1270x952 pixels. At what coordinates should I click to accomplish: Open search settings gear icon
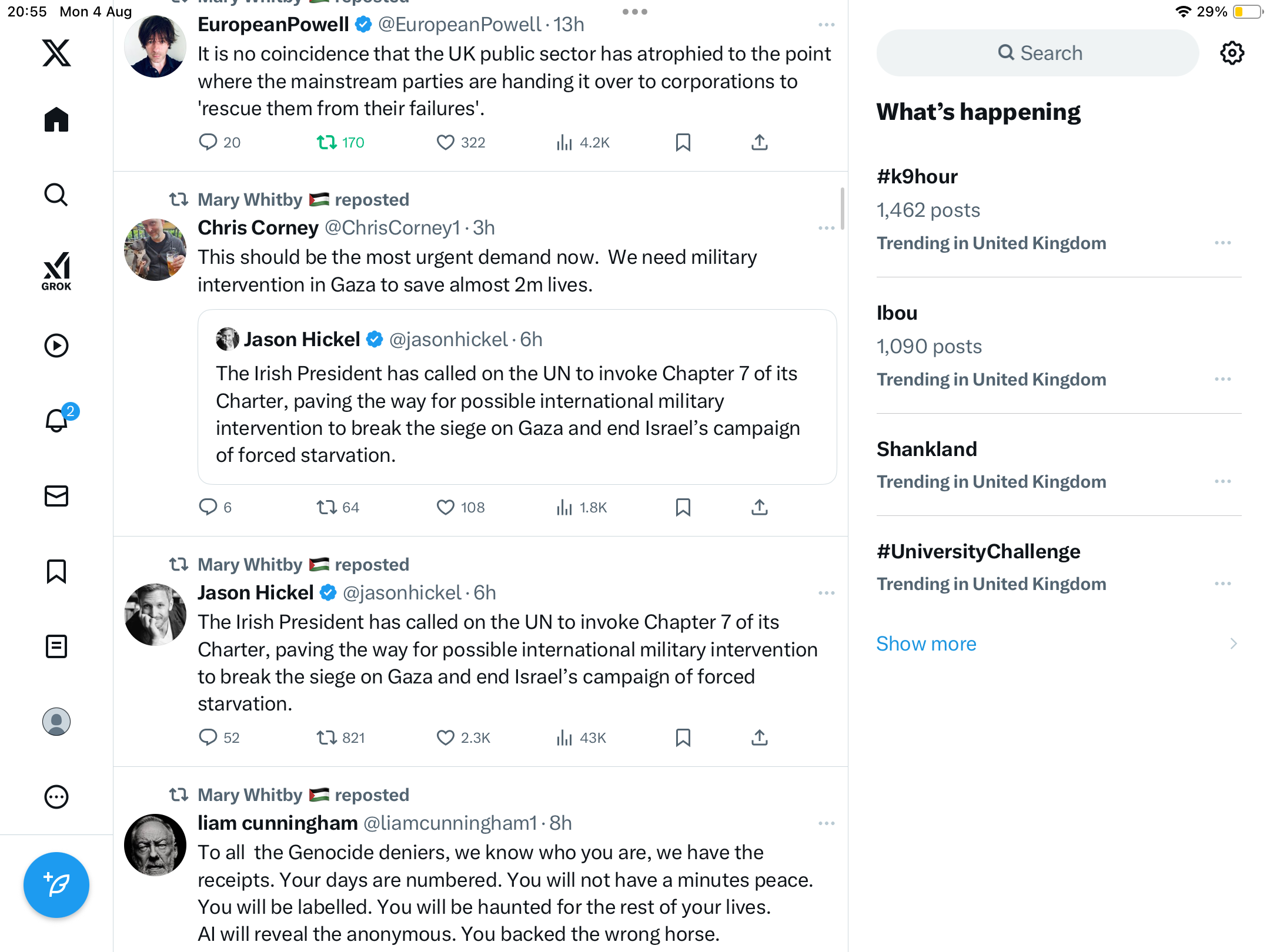point(1232,53)
